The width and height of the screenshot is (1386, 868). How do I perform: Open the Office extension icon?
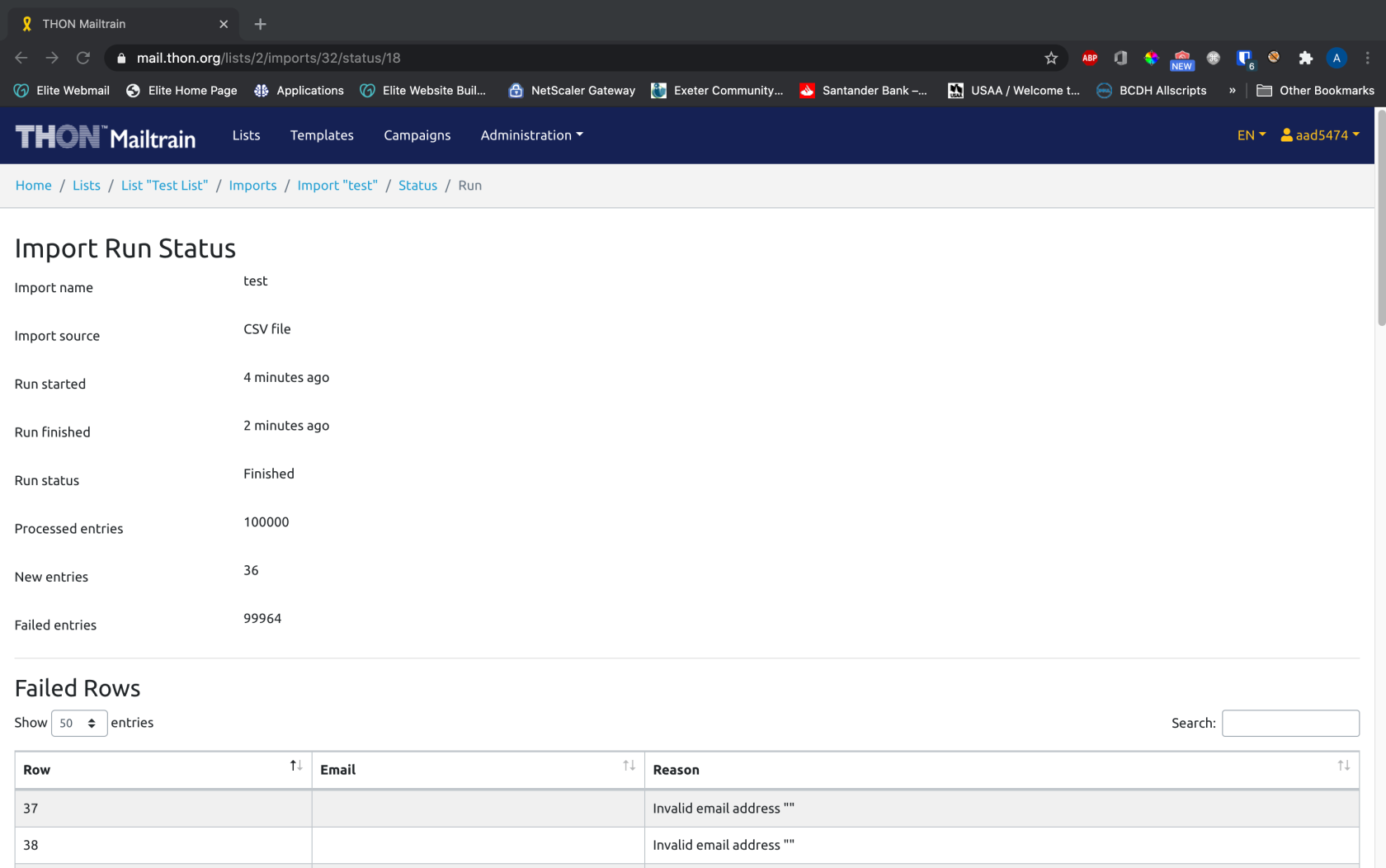pos(1120,58)
